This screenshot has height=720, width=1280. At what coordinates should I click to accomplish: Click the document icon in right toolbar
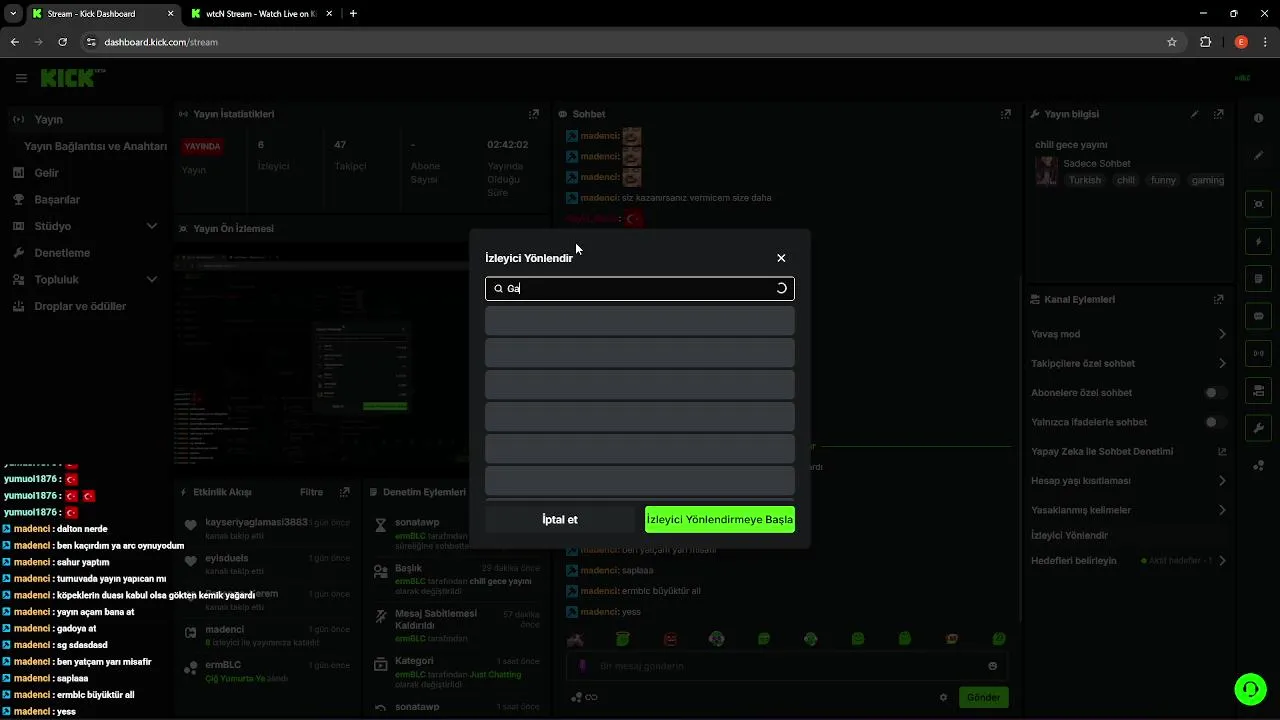1258,278
